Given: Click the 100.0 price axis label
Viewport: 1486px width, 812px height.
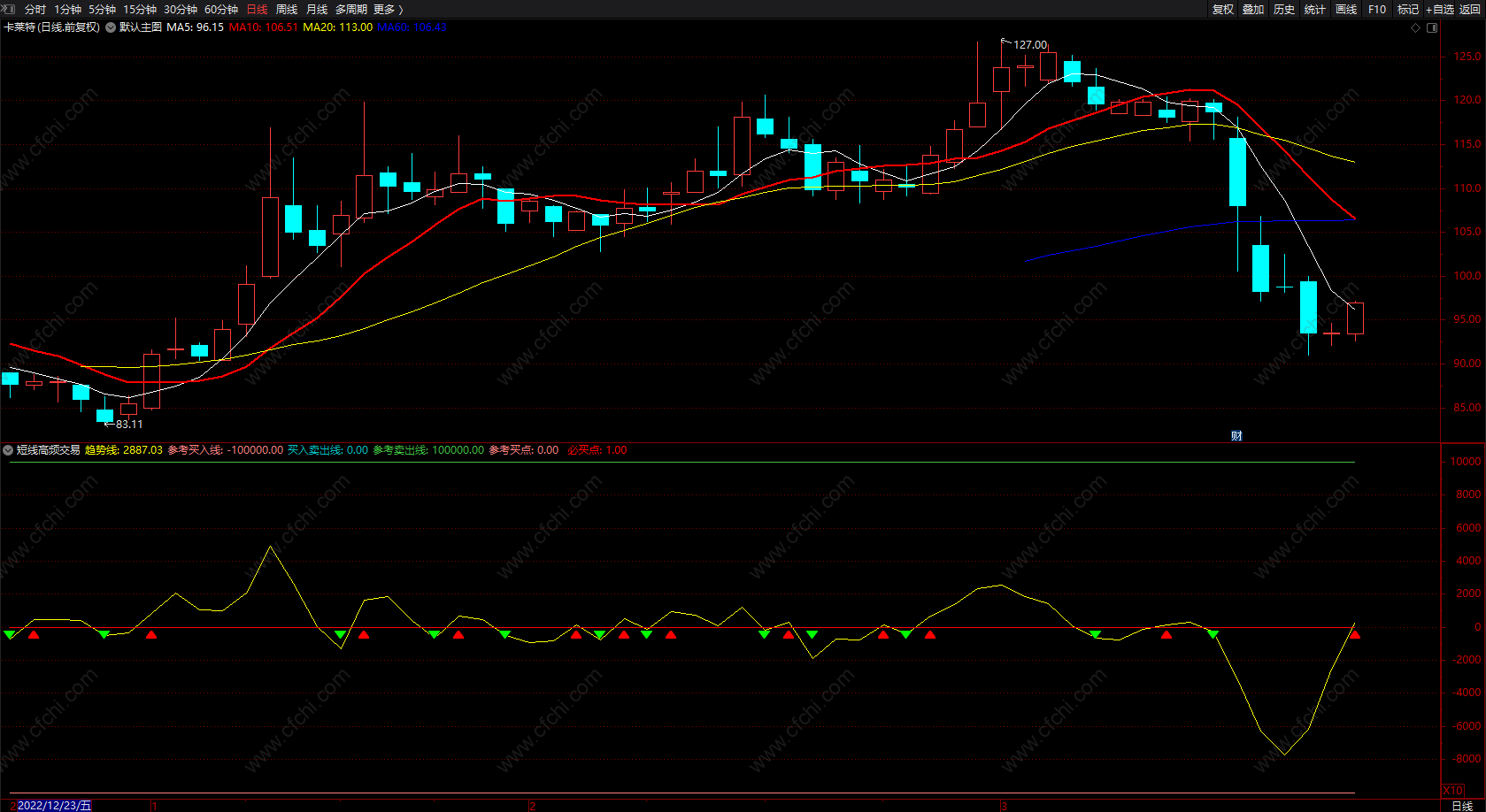Looking at the screenshot, I should pyautogui.click(x=1467, y=276).
